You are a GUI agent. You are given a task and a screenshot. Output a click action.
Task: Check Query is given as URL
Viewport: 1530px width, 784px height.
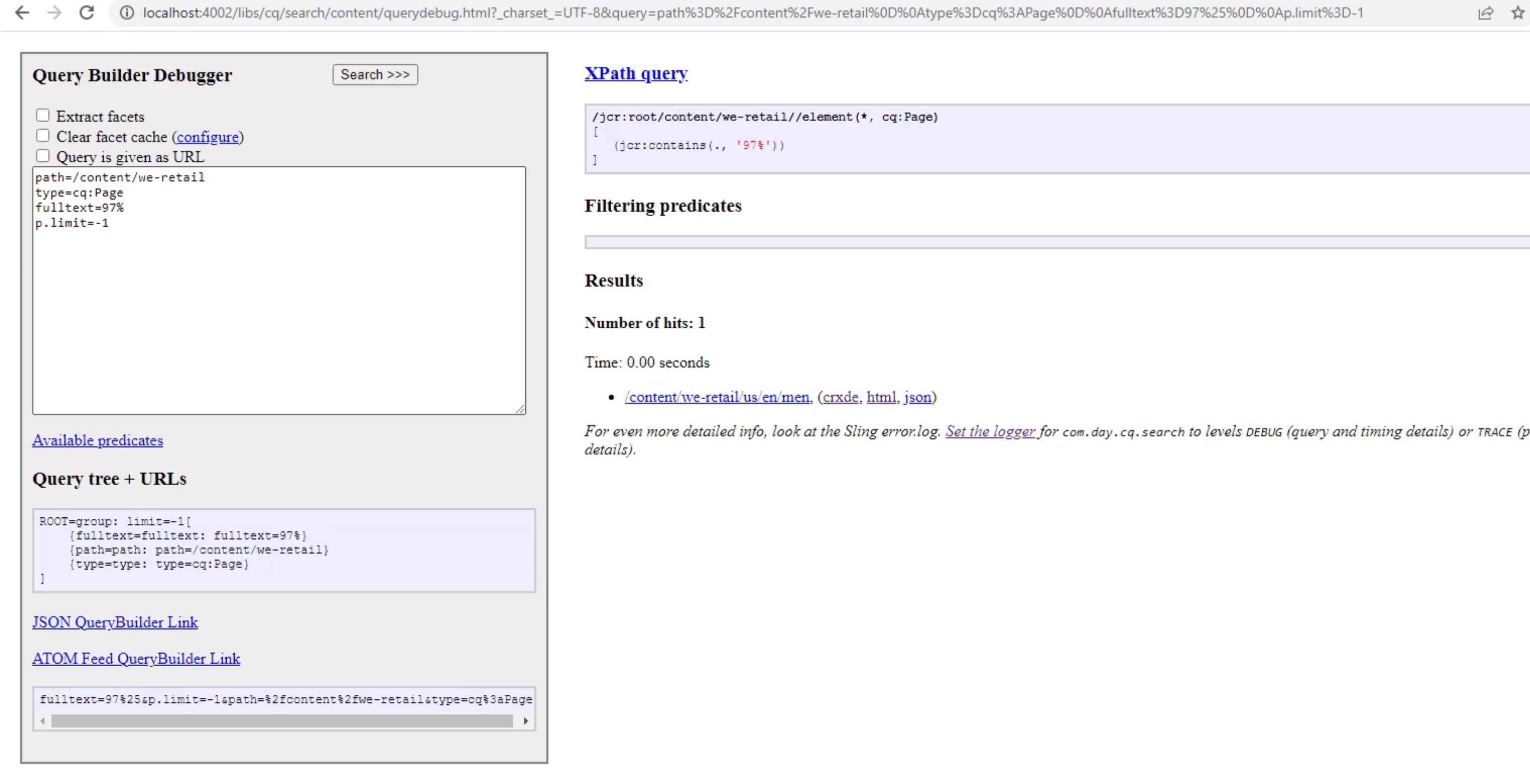[x=43, y=155]
